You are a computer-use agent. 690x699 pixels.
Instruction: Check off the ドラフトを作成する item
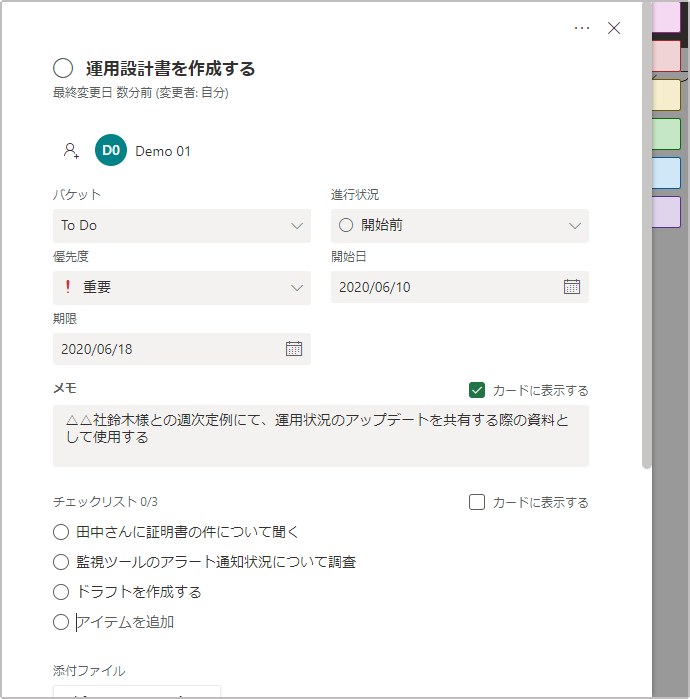(x=61, y=592)
